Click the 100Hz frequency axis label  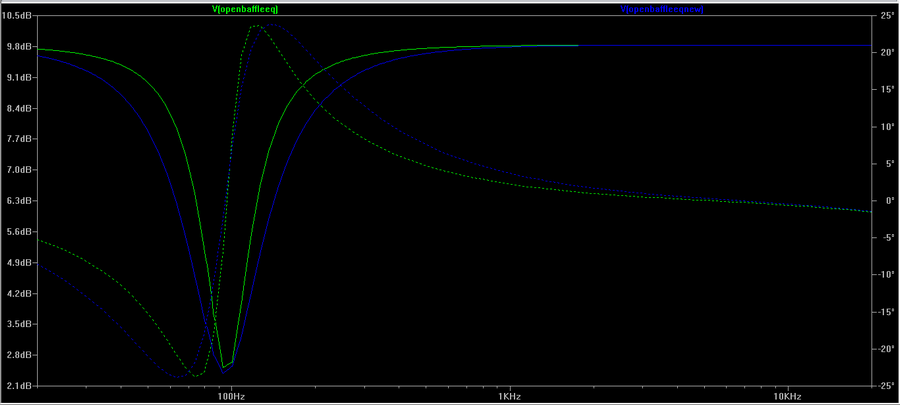231,396
